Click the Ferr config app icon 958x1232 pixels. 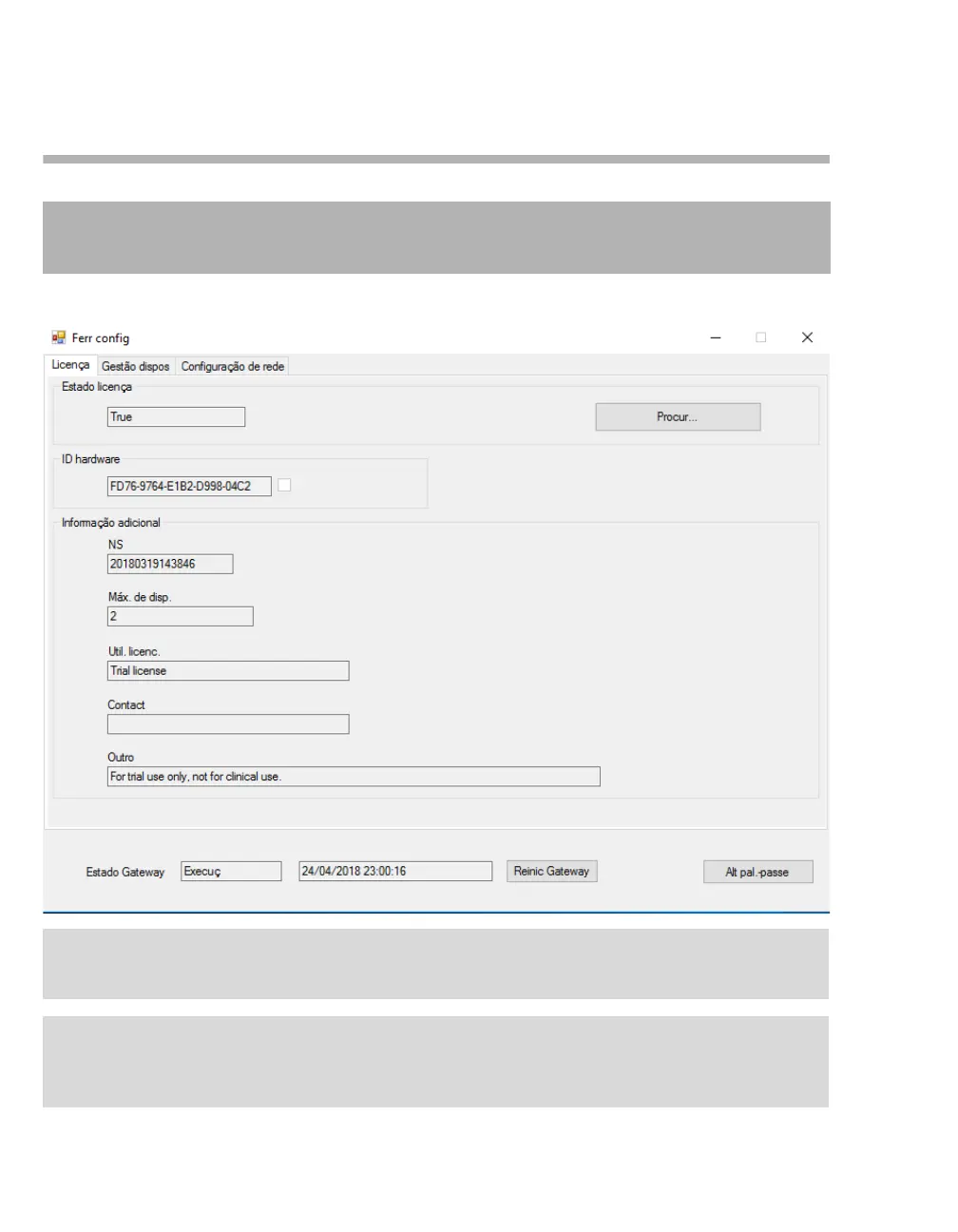(x=59, y=337)
